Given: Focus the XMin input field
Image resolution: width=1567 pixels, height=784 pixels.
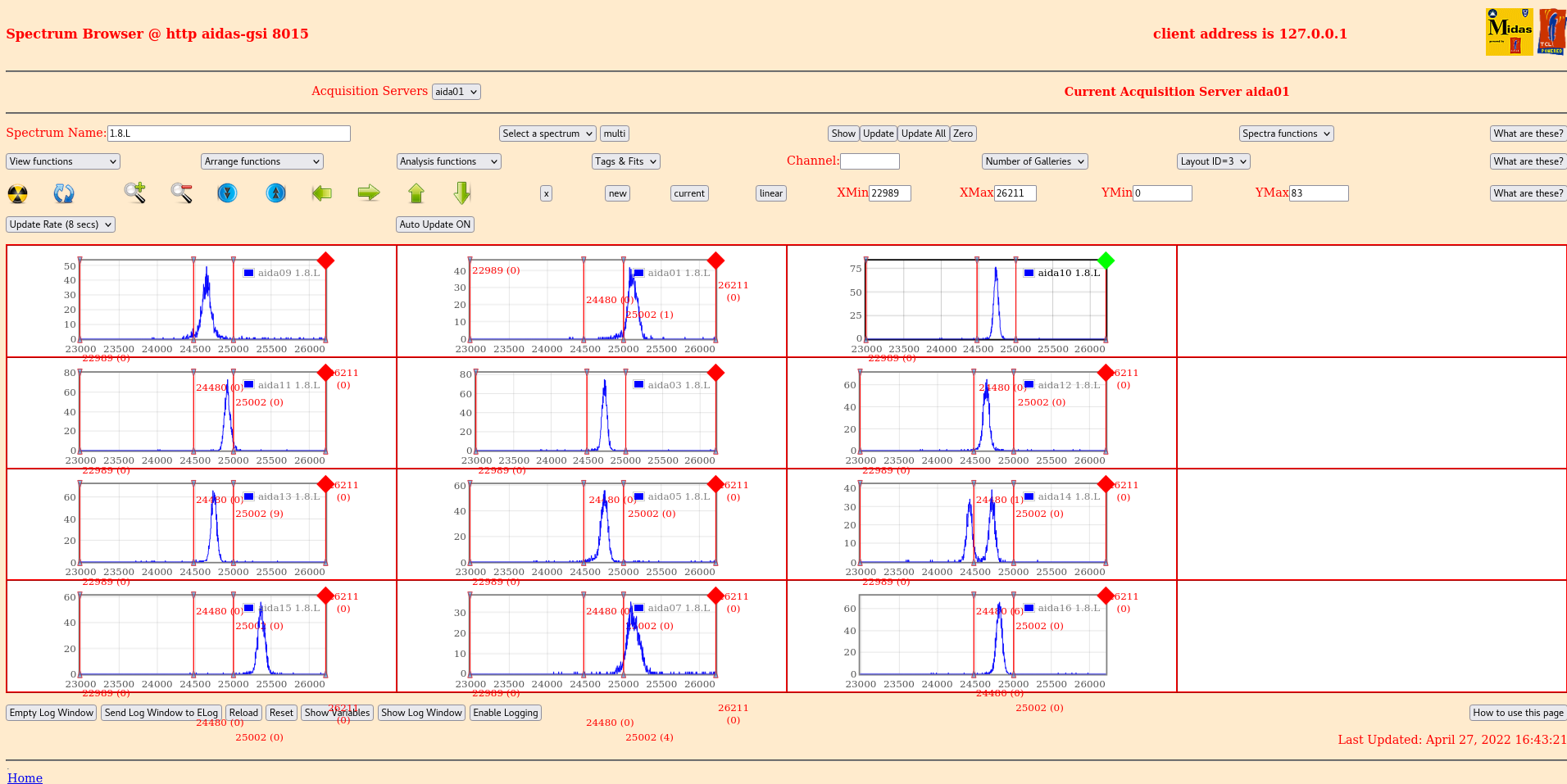Looking at the screenshot, I should [x=890, y=193].
